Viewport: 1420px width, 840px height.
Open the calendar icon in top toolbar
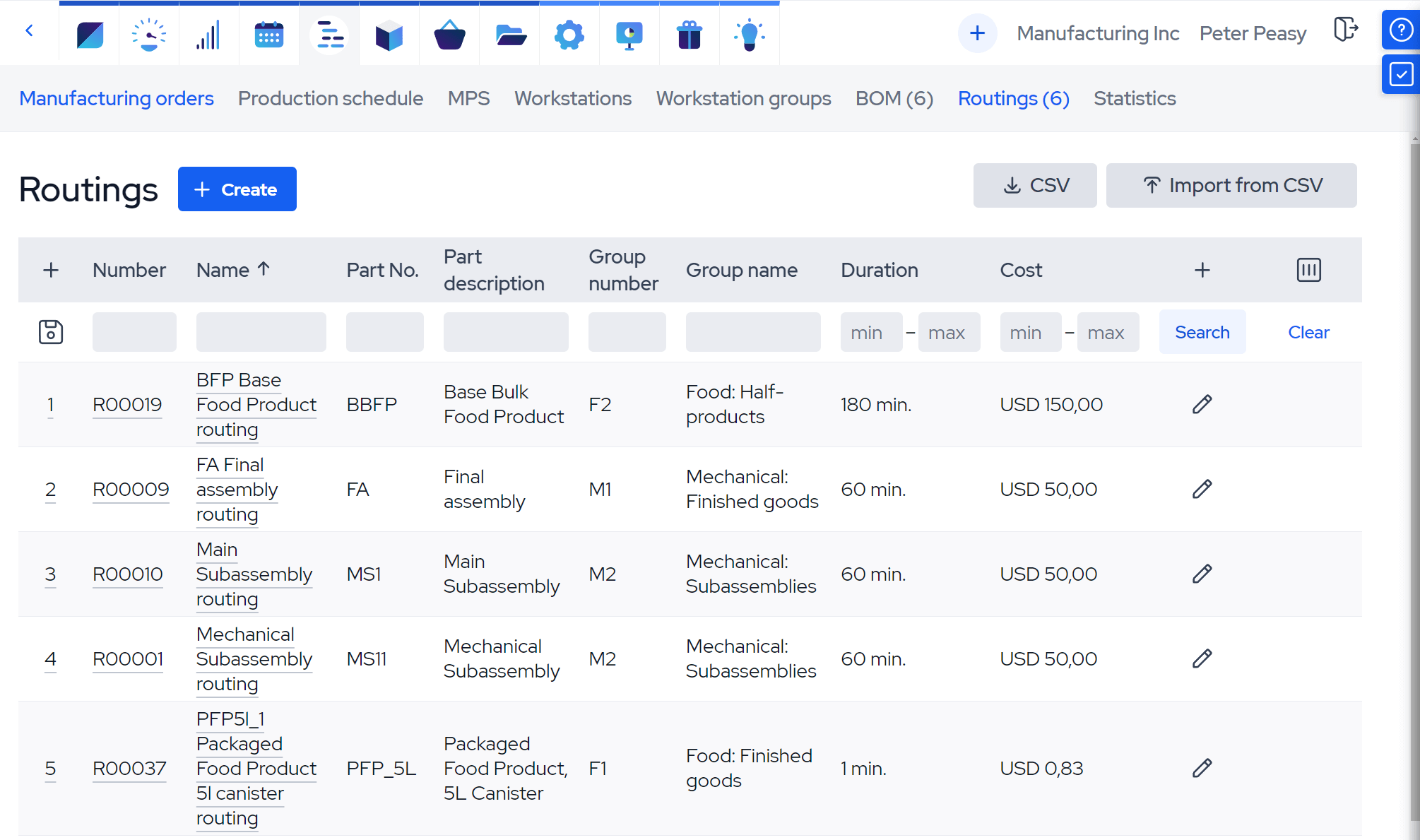pyautogui.click(x=268, y=34)
